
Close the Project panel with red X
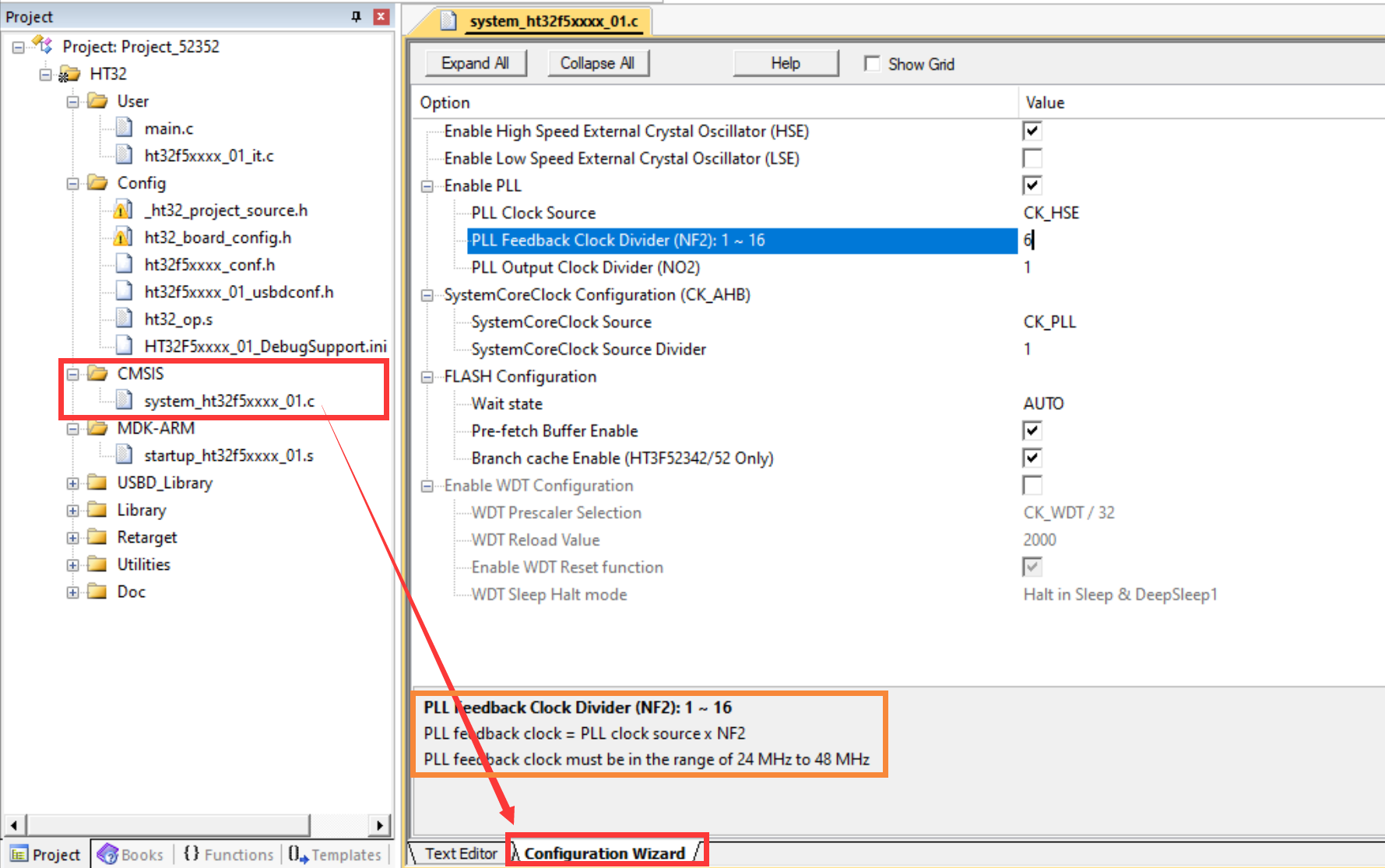(381, 16)
